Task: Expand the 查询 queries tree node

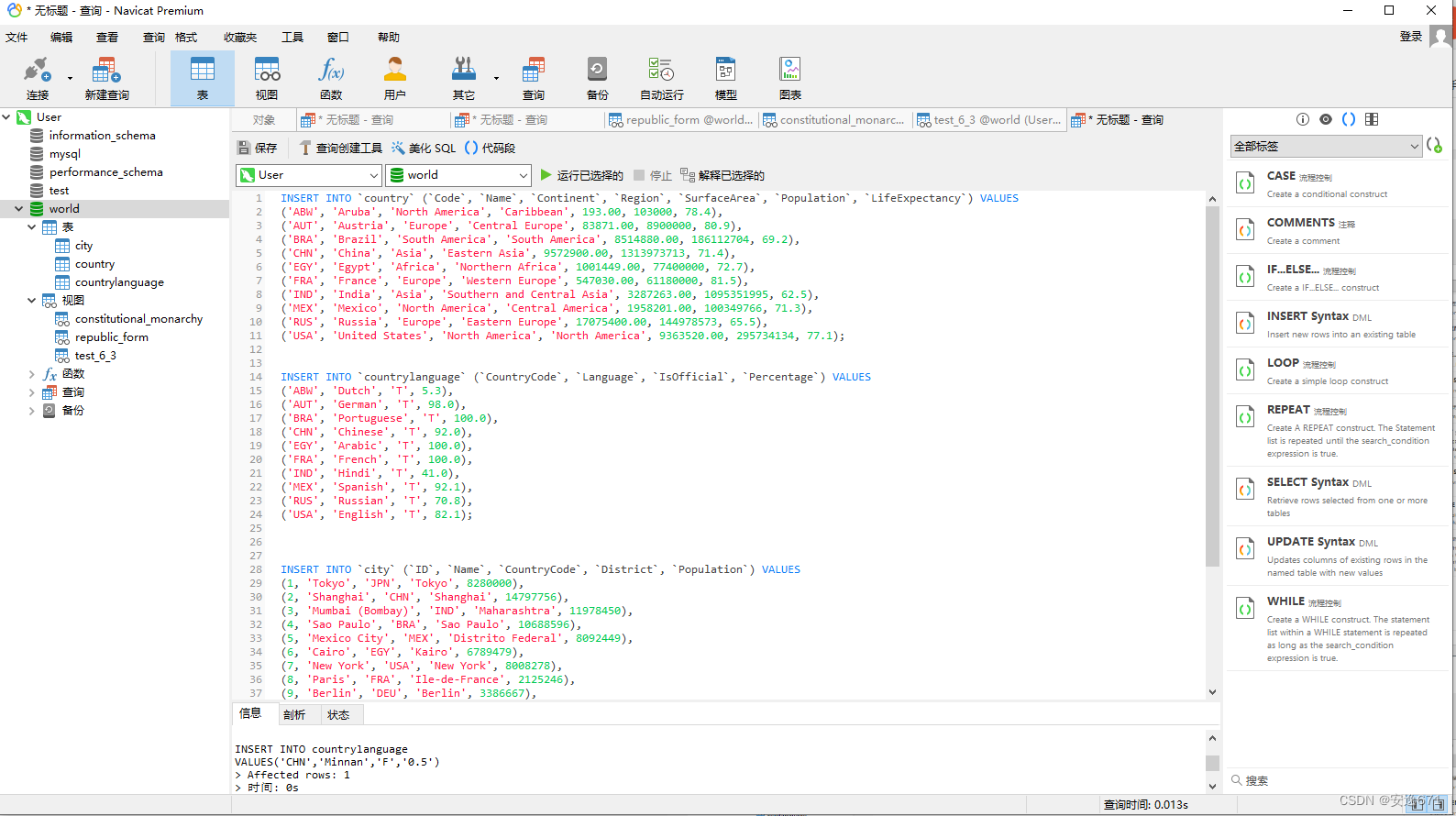Action: coord(32,392)
